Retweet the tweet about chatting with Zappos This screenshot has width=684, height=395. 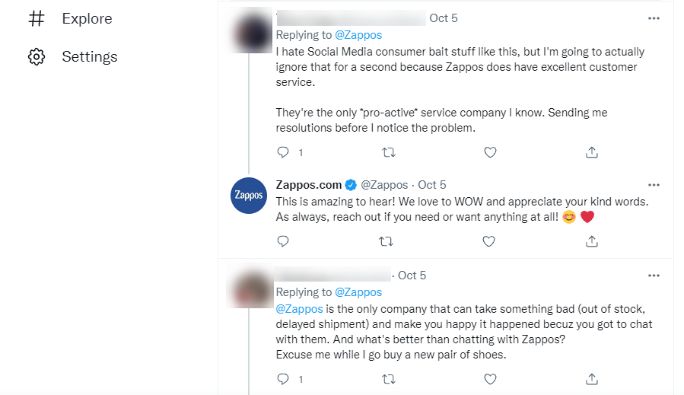[388, 379]
